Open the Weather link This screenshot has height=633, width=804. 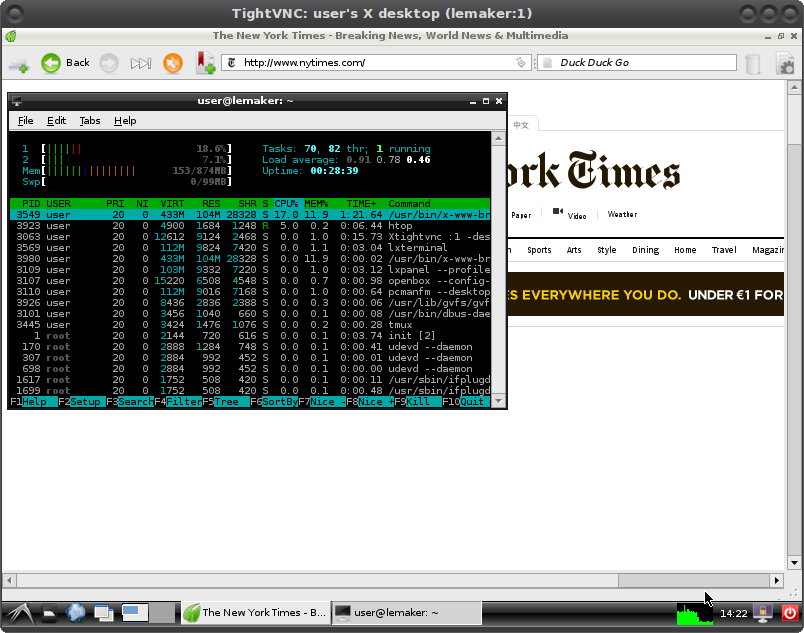622,214
